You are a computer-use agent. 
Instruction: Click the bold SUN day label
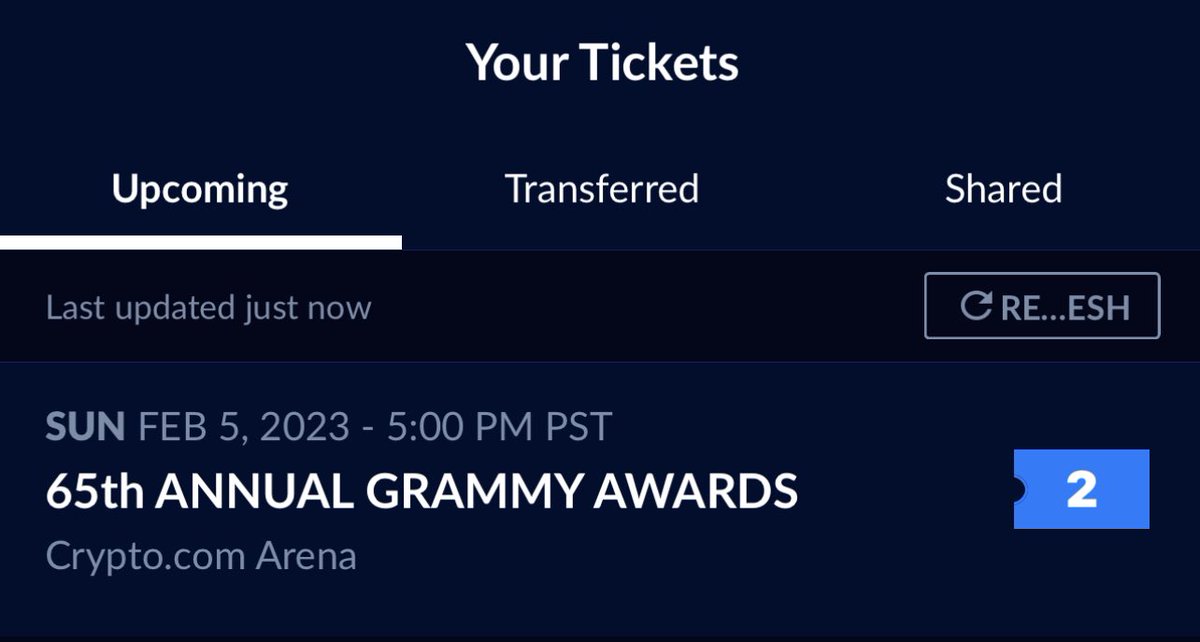(85, 427)
